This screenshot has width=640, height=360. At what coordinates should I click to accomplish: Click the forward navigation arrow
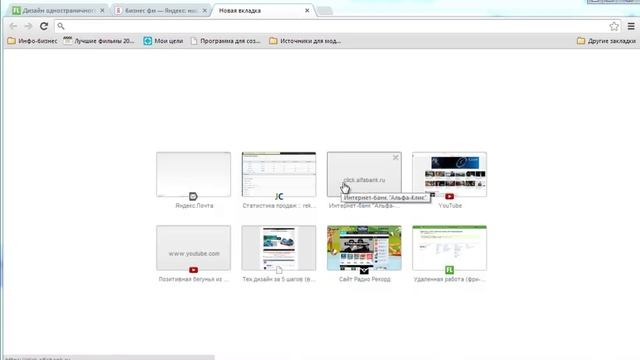click(x=28, y=26)
